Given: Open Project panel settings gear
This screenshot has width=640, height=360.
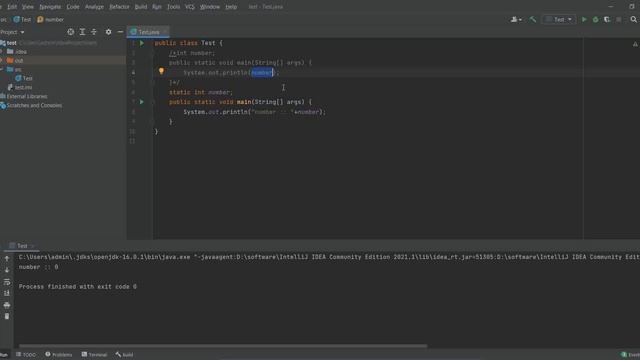Looking at the screenshot, I should (x=108, y=32).
